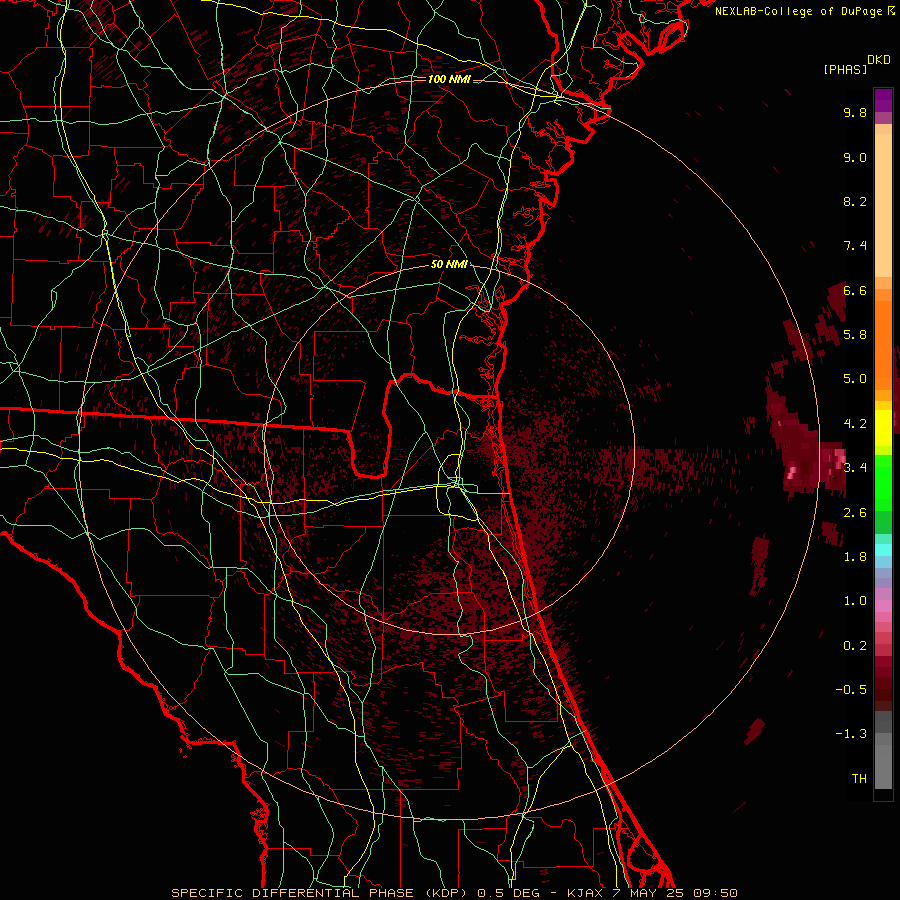
Task: Click the DKD product label
Action: [878, 60]
